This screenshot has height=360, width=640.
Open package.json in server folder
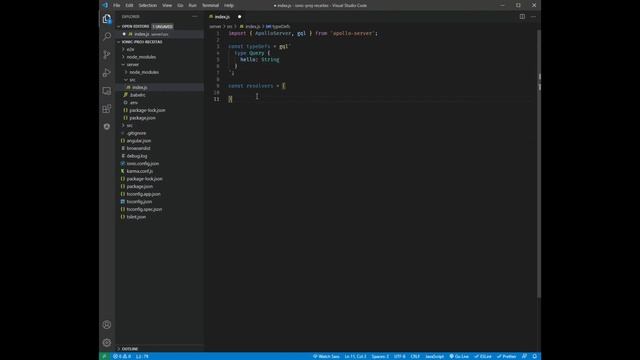coord(142,118)
